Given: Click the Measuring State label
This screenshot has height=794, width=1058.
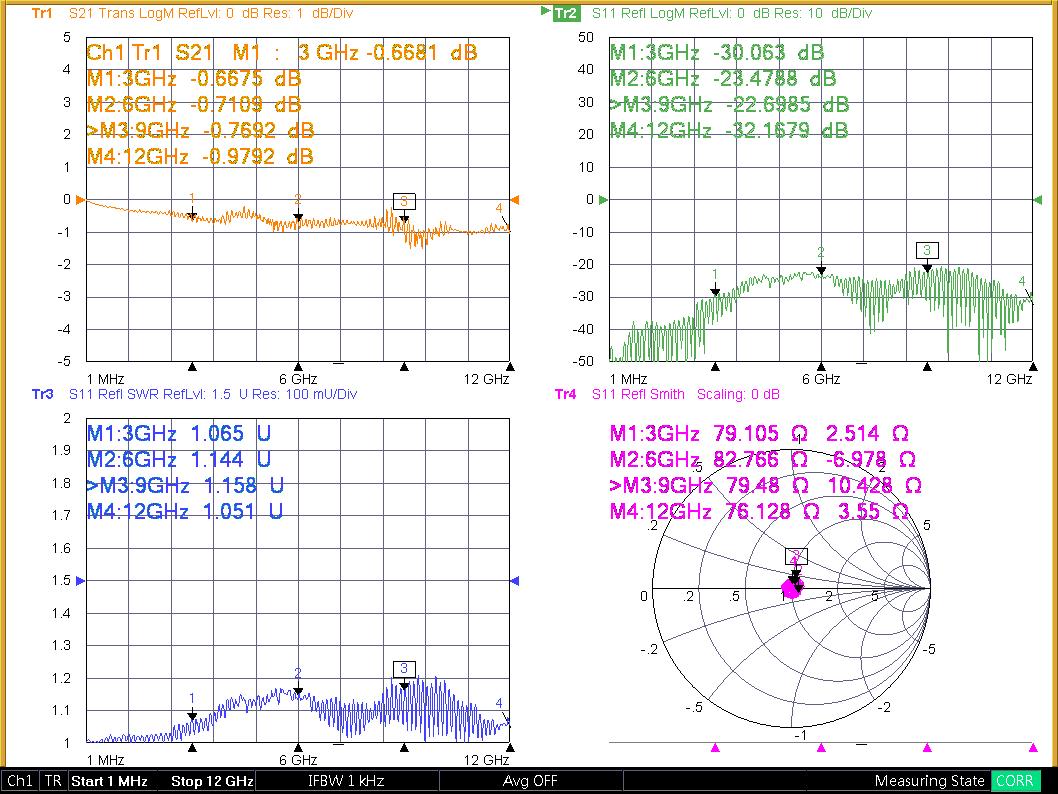Looking at the screenshot, I should click(x=930, y=781).
